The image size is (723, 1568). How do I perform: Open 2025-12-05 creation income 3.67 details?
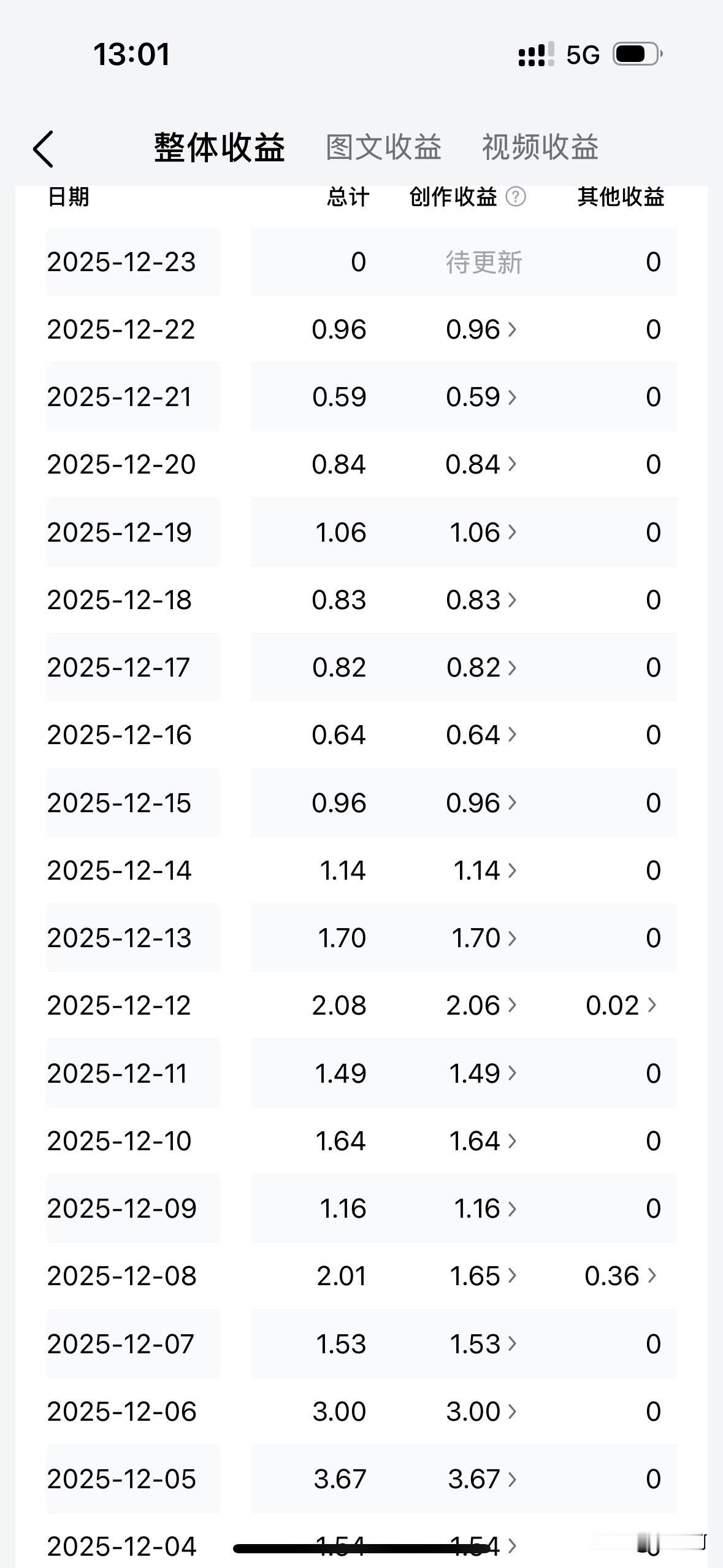(x=482, y=1479)
